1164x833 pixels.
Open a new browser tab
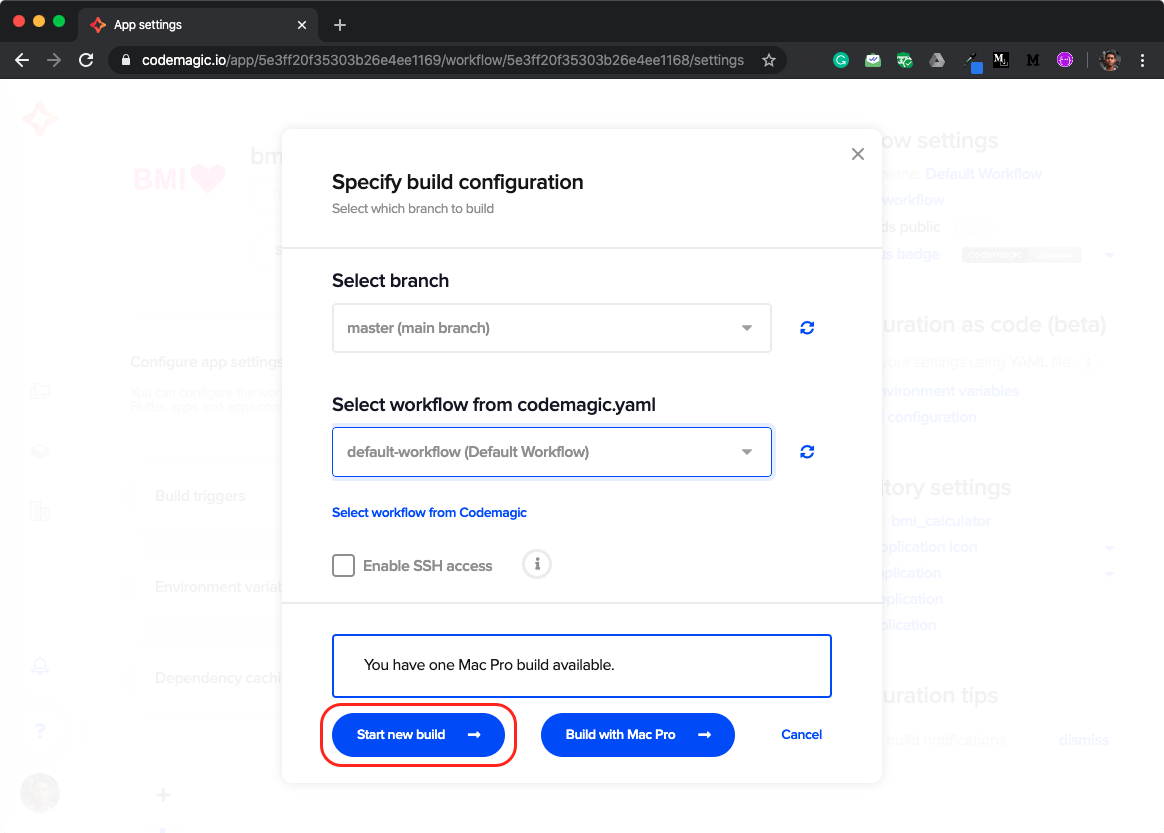(342, 24)
